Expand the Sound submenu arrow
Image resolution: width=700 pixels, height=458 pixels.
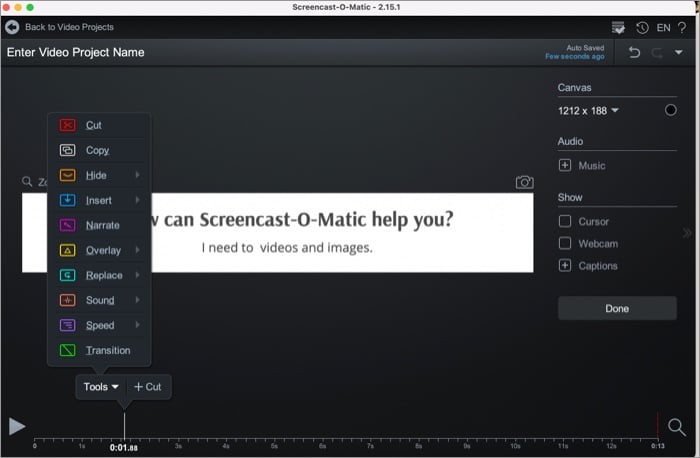138,300
